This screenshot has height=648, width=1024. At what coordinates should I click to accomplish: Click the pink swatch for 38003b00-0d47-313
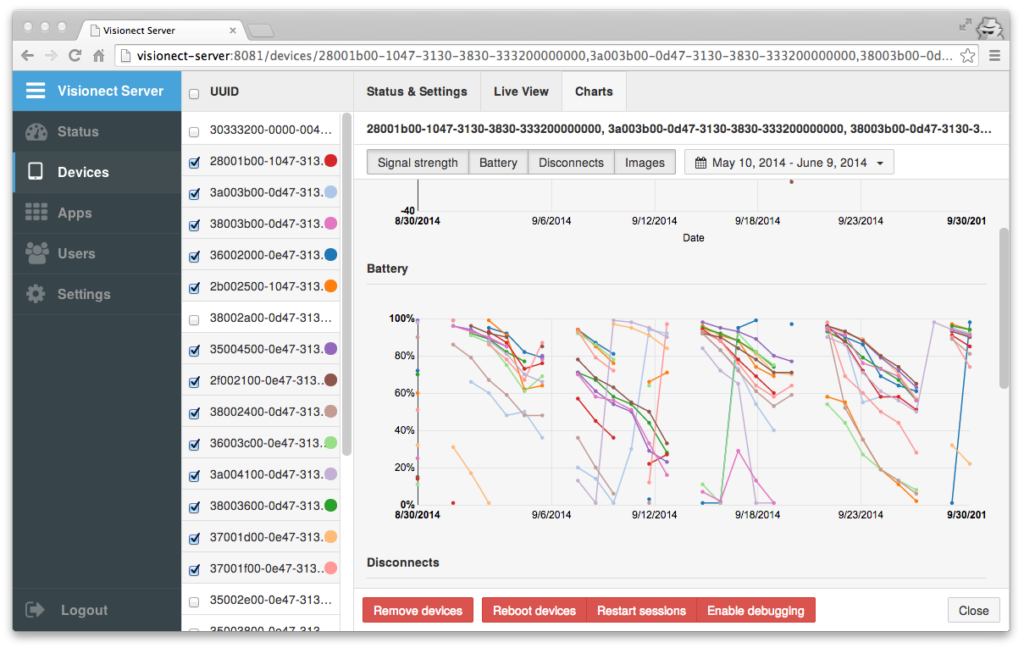point(331,223)
